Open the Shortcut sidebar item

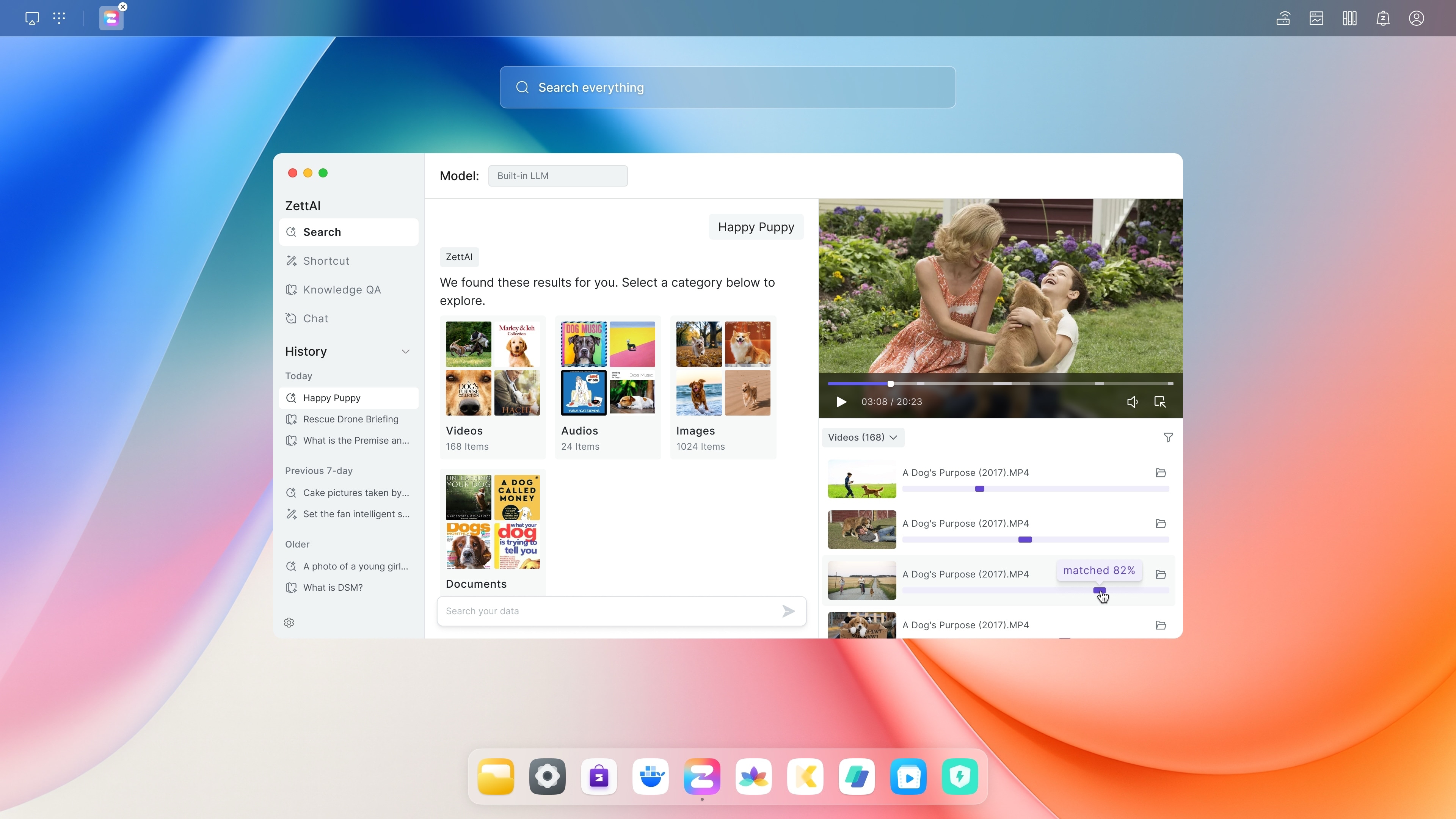pyautogui.click(x=326, y=261)
